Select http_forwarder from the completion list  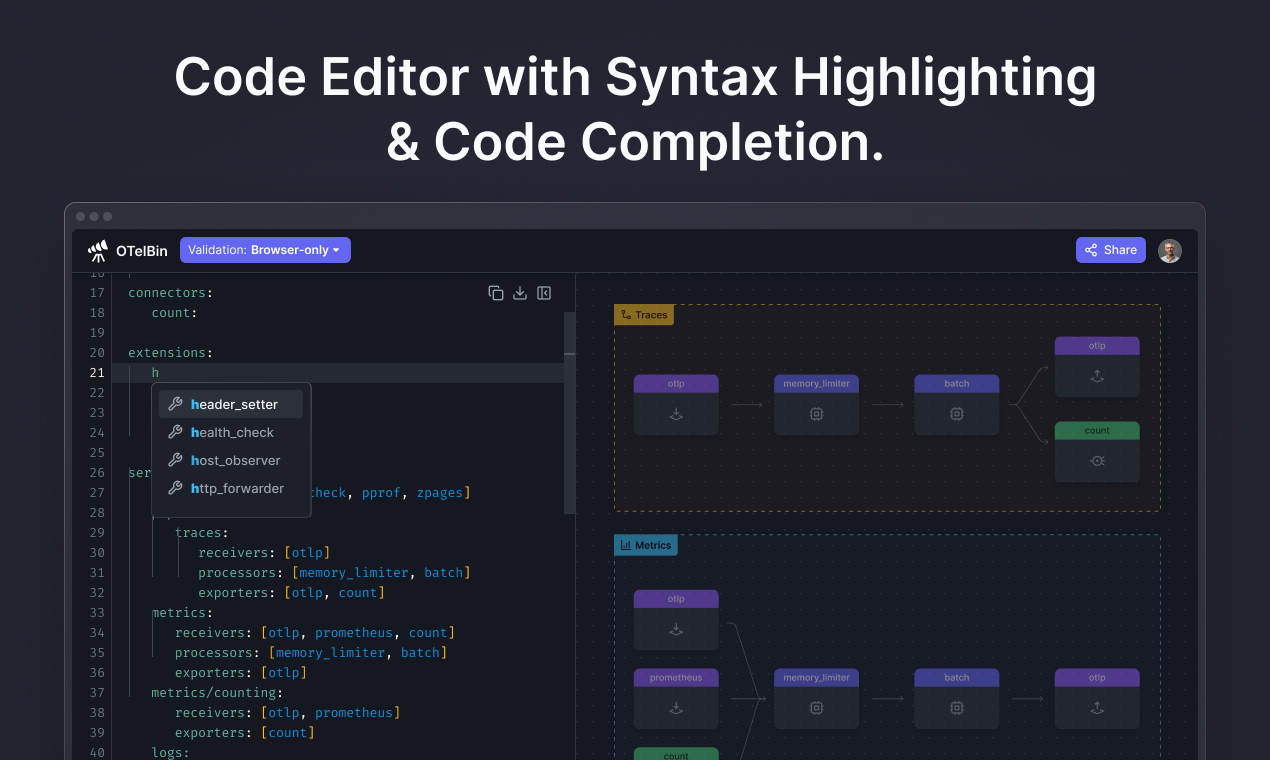(231, 488)
